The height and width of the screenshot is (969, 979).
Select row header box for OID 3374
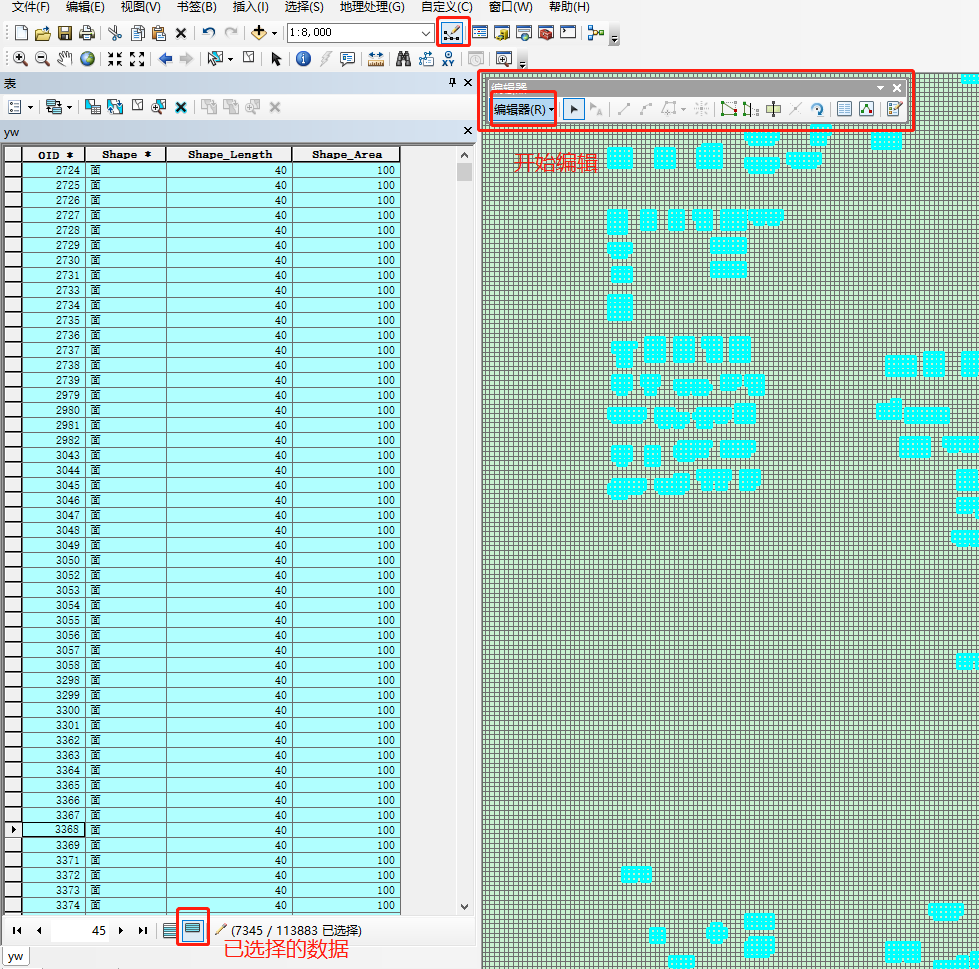pos(13,905)
